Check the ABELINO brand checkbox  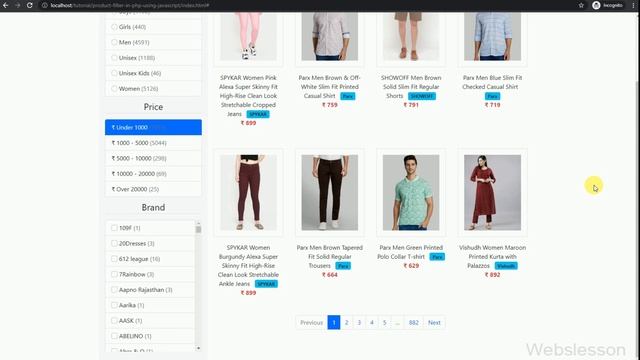pos(114,336)
